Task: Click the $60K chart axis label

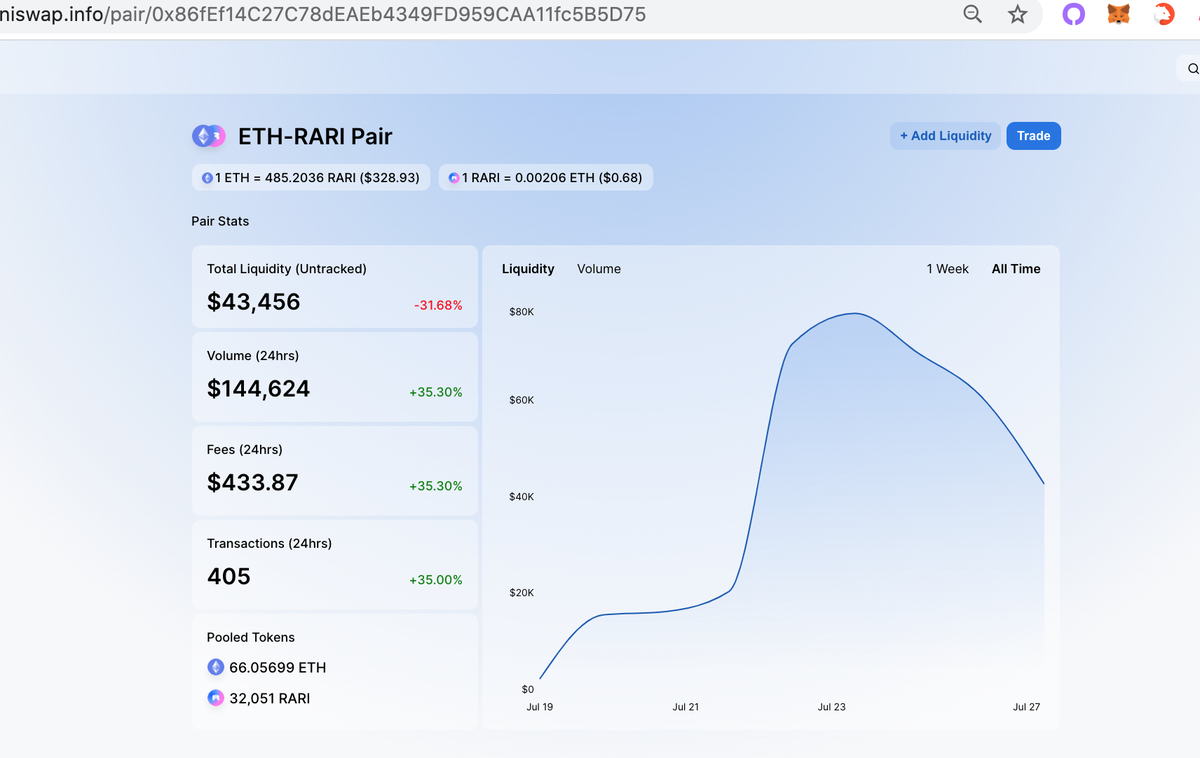Action: tap(521, 400)
